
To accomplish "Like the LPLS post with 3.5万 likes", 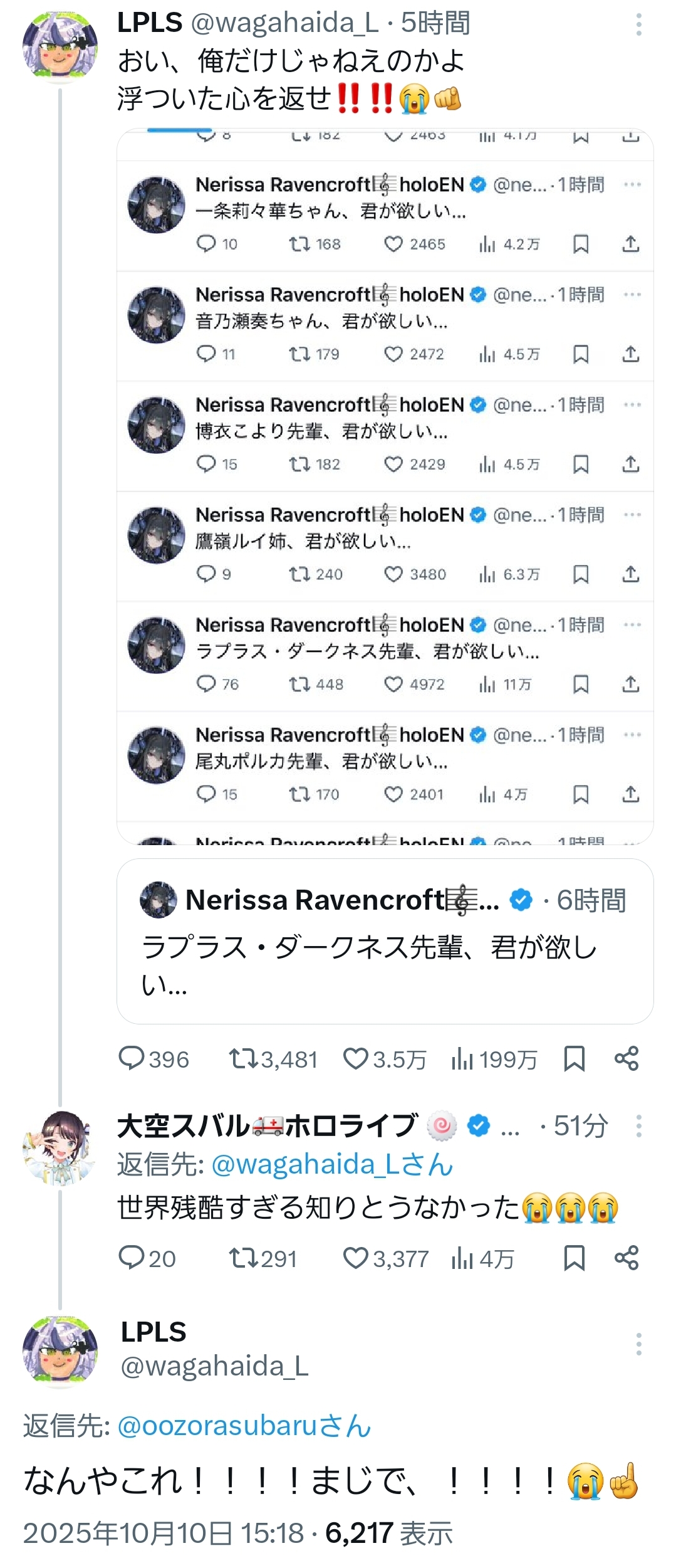I will [x=355, y=1059].
